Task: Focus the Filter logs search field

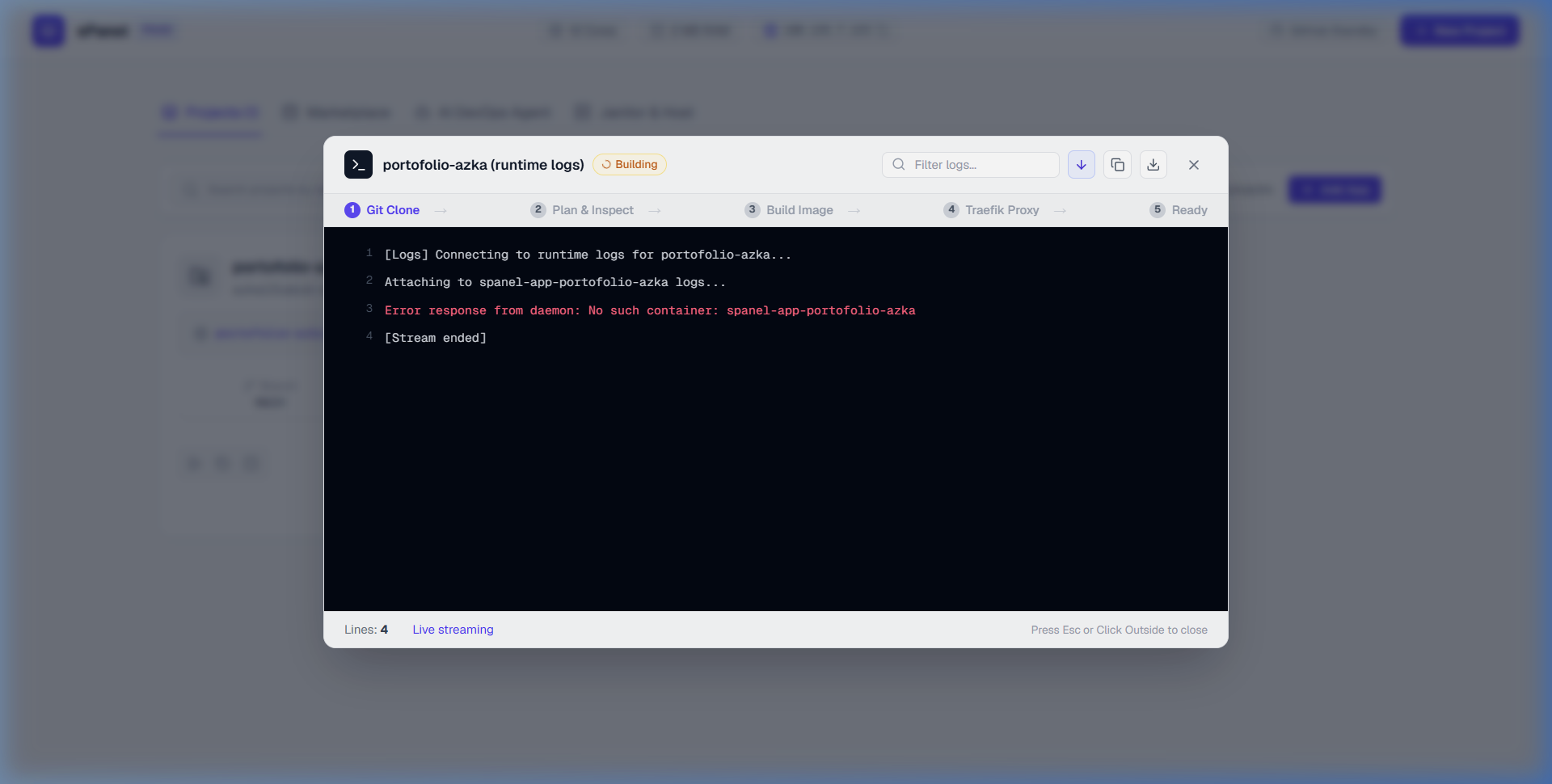Action: [x=971, y=165]
